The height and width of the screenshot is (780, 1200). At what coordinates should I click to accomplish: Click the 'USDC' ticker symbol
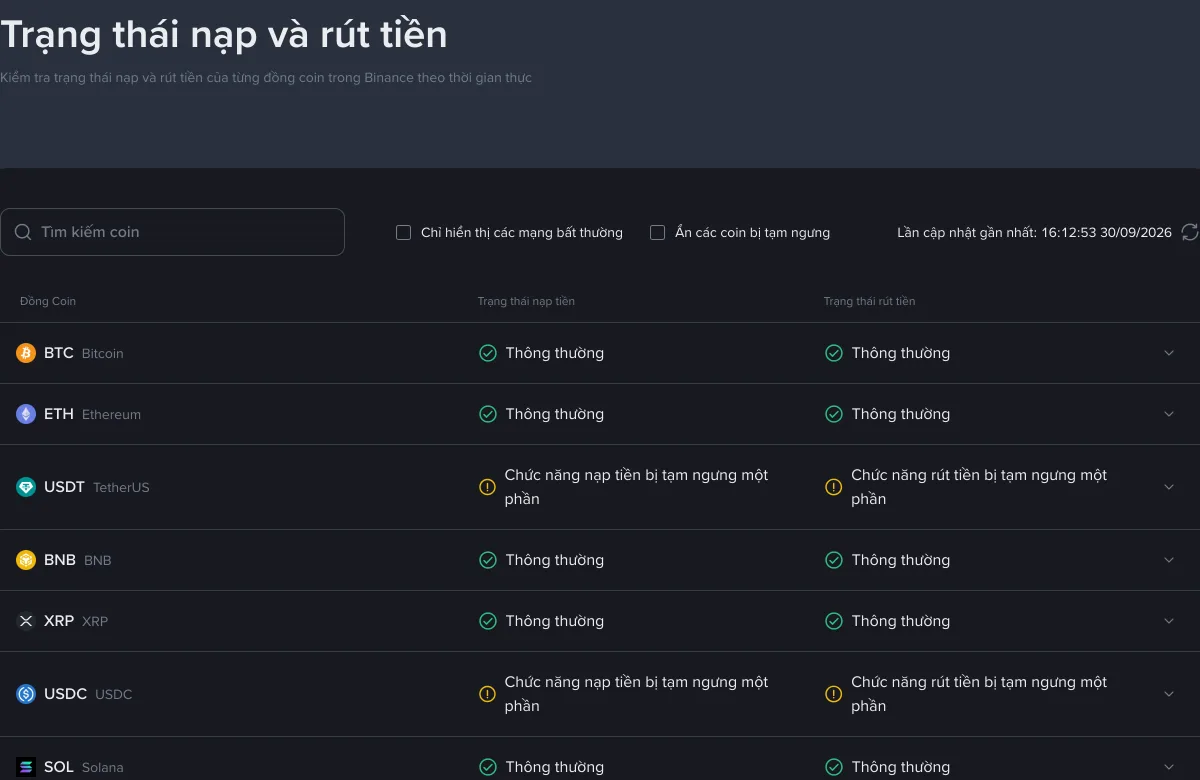pyautogui.click(x=65, y=694)
